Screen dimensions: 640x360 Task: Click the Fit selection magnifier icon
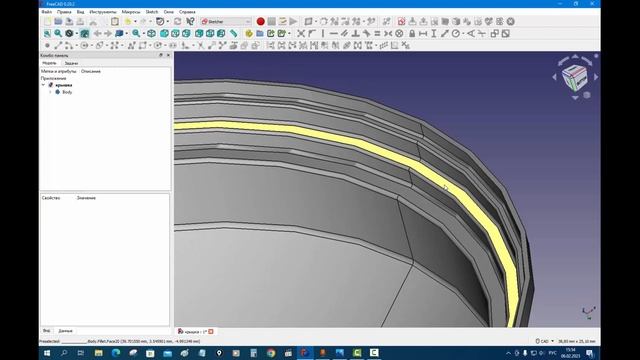click(58, 33)
